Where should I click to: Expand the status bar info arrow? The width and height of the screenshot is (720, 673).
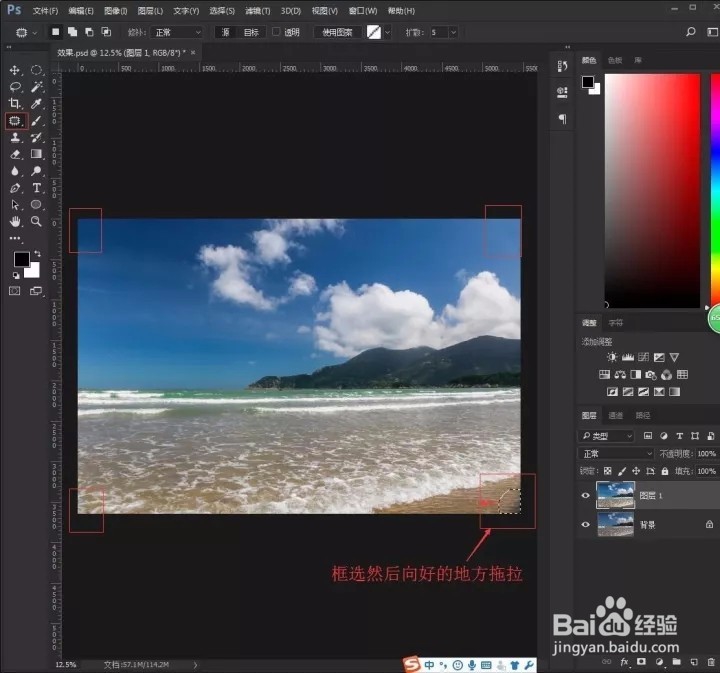(x=195, y=664)
